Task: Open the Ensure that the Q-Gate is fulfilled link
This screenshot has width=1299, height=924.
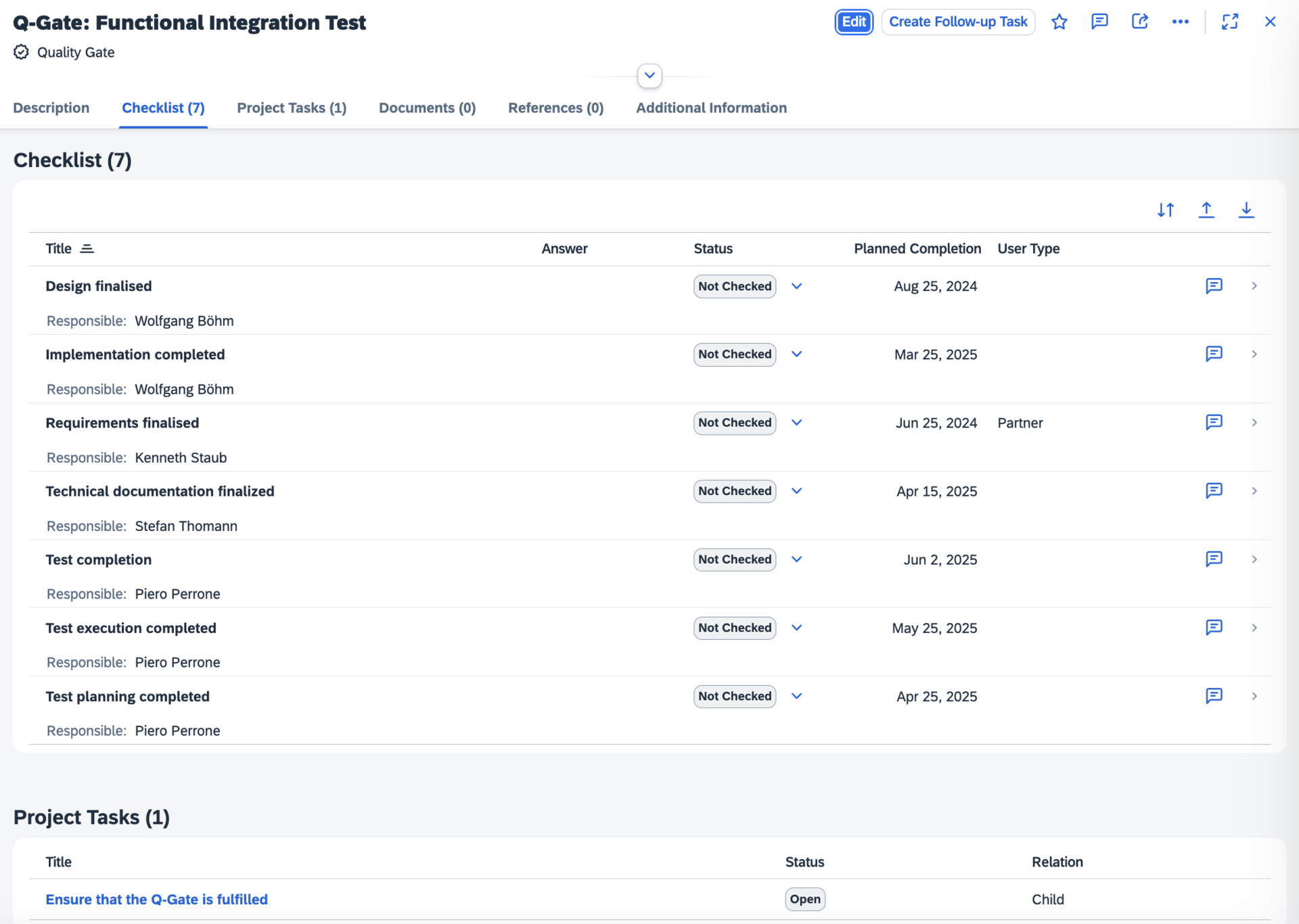Action: pos(157,900)
